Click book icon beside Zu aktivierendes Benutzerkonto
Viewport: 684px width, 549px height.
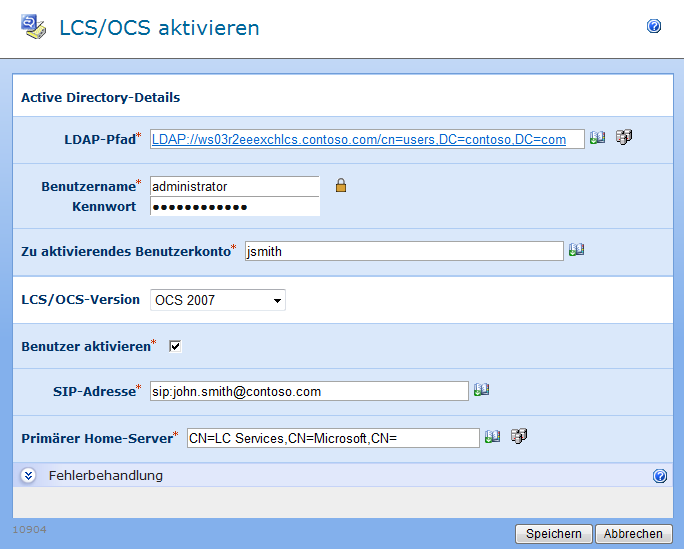pos(576,250)
